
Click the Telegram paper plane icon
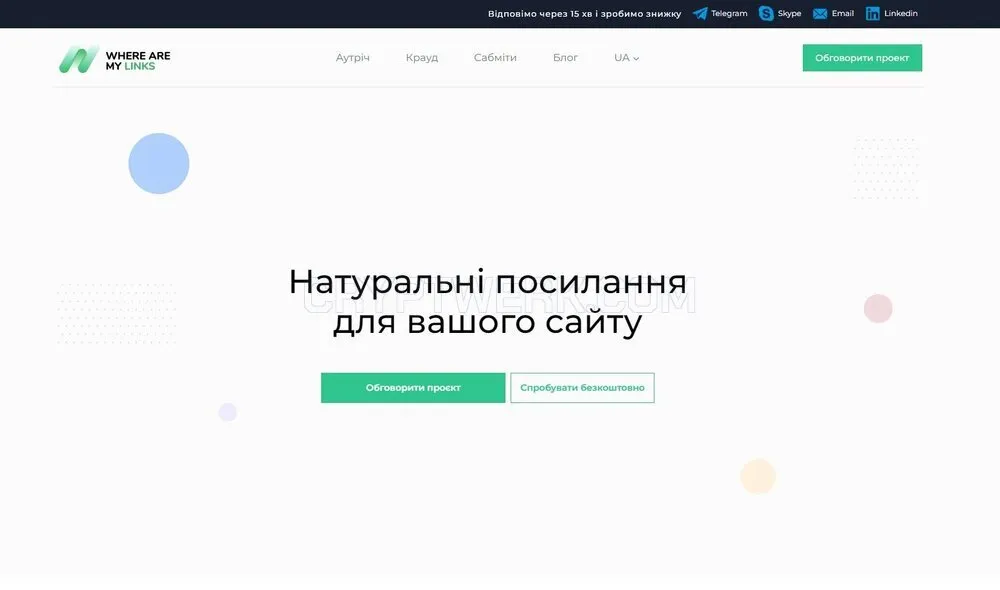700,13
